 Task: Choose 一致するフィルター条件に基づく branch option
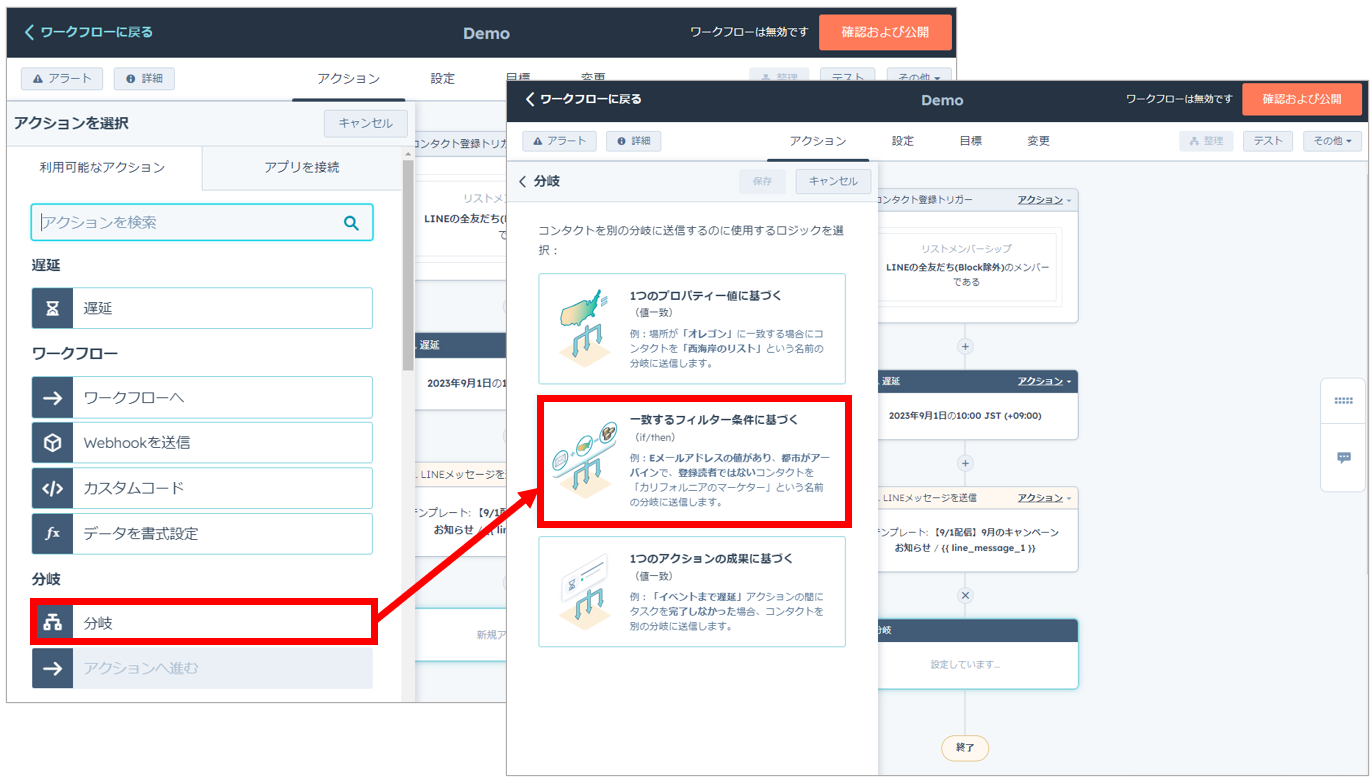pyautogui.click(x=694, y=461)
